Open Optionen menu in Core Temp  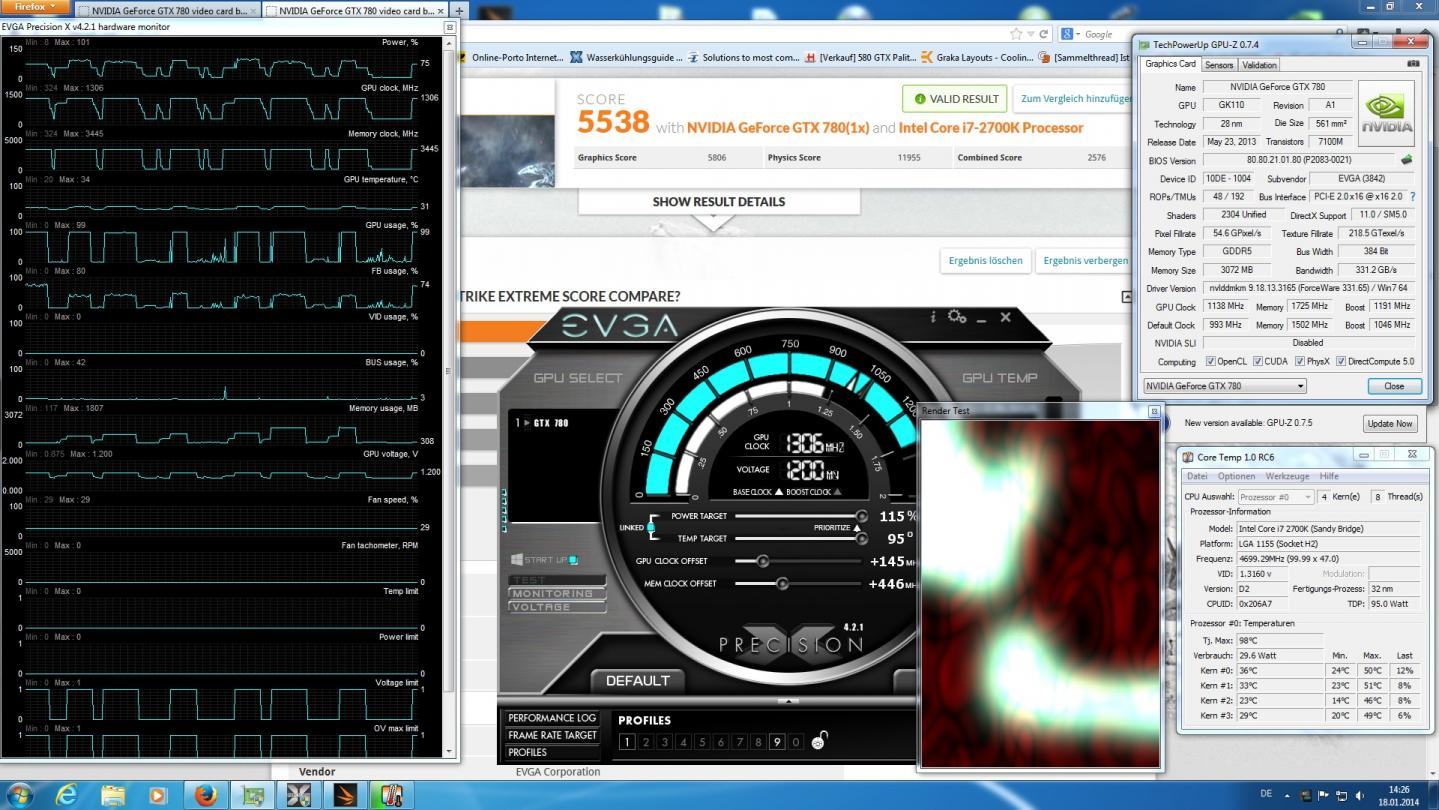(1236, 476)
